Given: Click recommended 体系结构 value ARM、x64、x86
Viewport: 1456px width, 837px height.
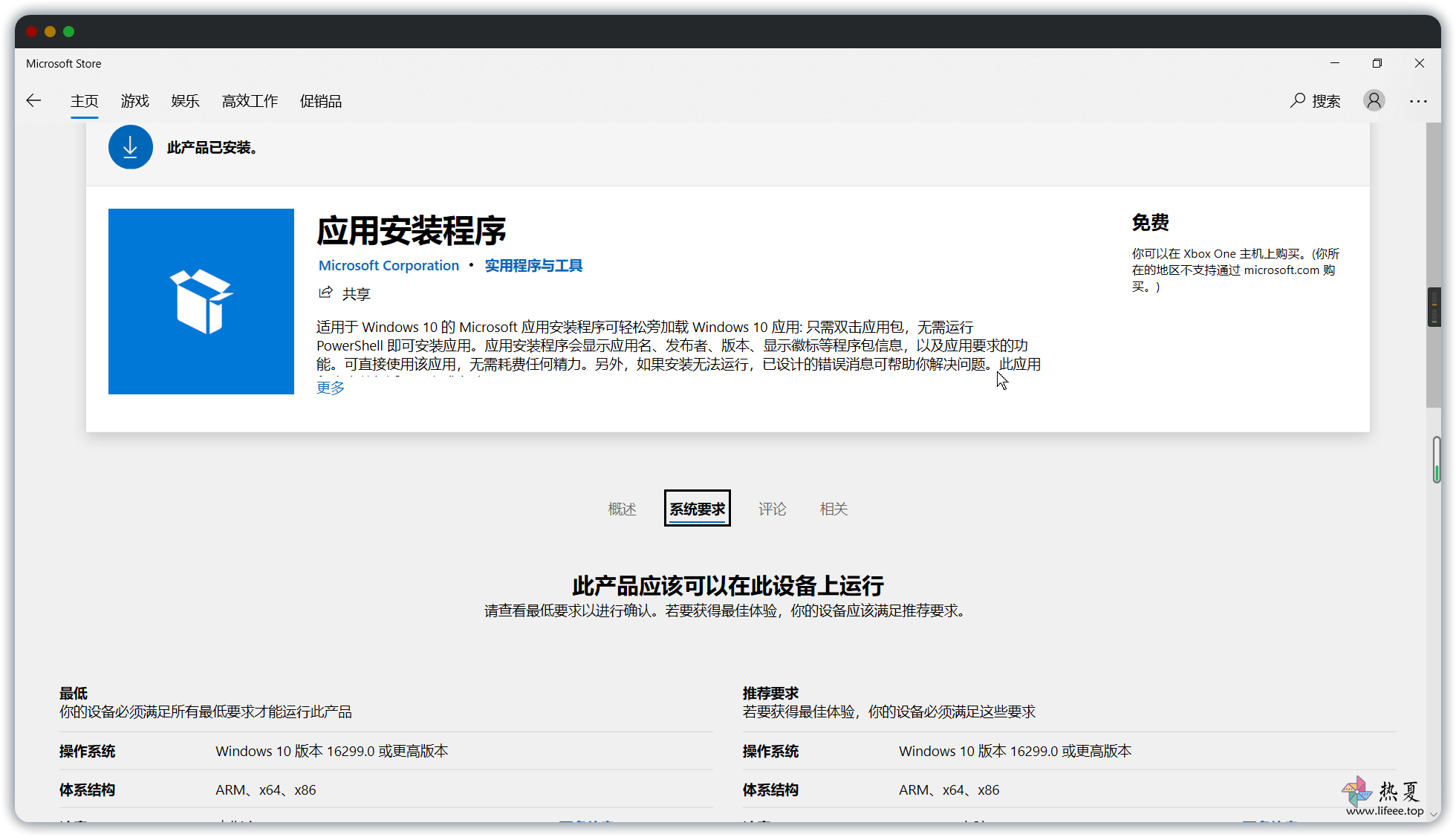Looking at the screenshot, I should 949,789.
